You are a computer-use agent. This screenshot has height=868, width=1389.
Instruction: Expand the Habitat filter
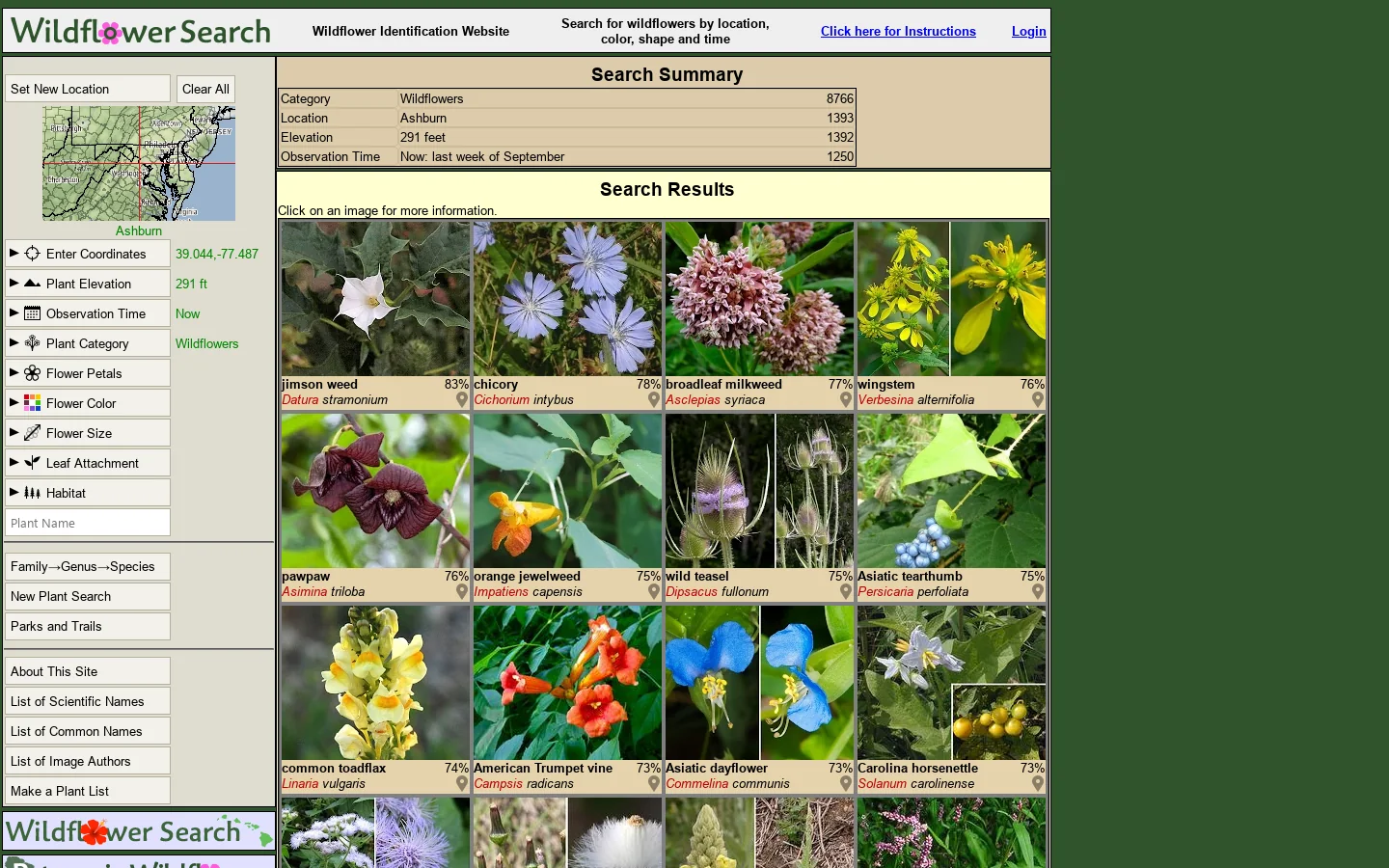tap(88, 493)
